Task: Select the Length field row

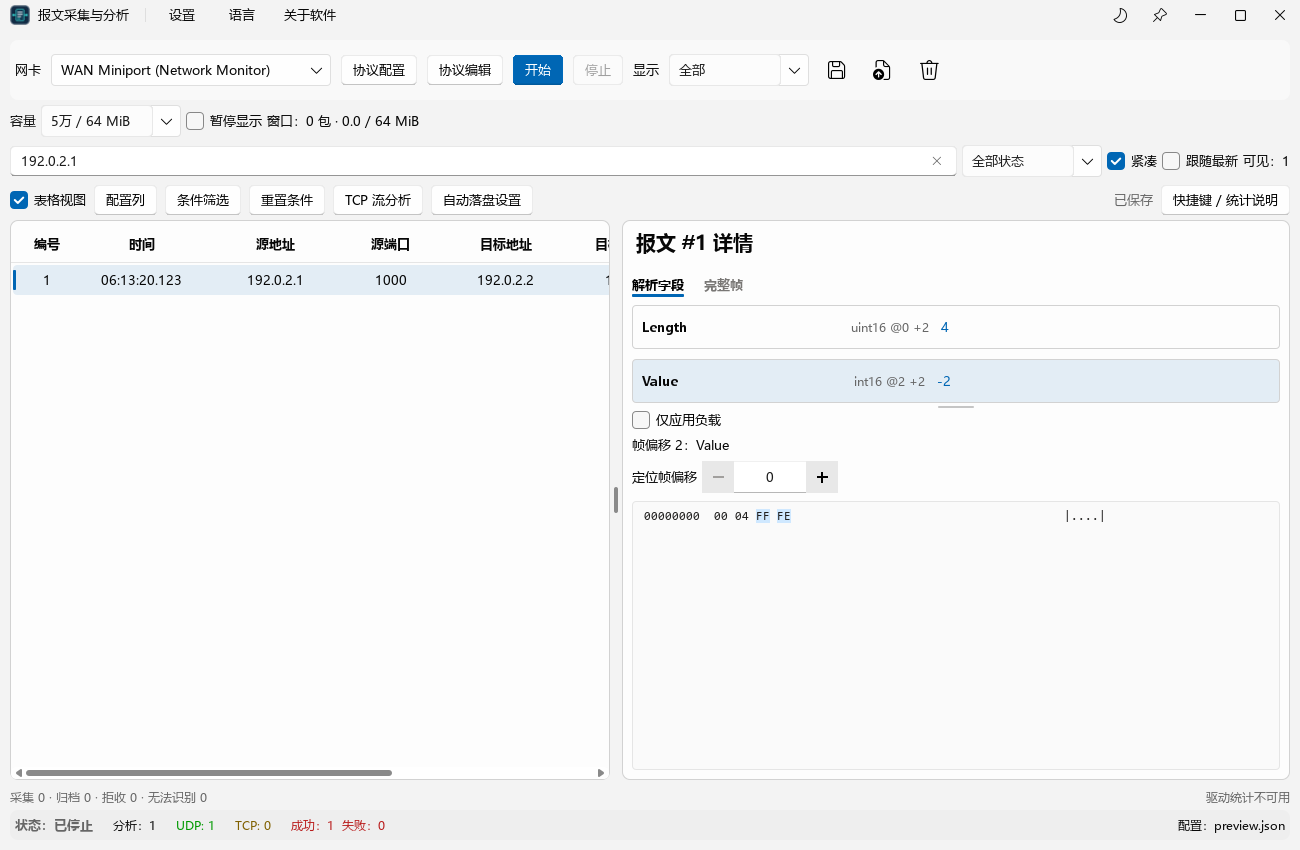Action: 956,327
